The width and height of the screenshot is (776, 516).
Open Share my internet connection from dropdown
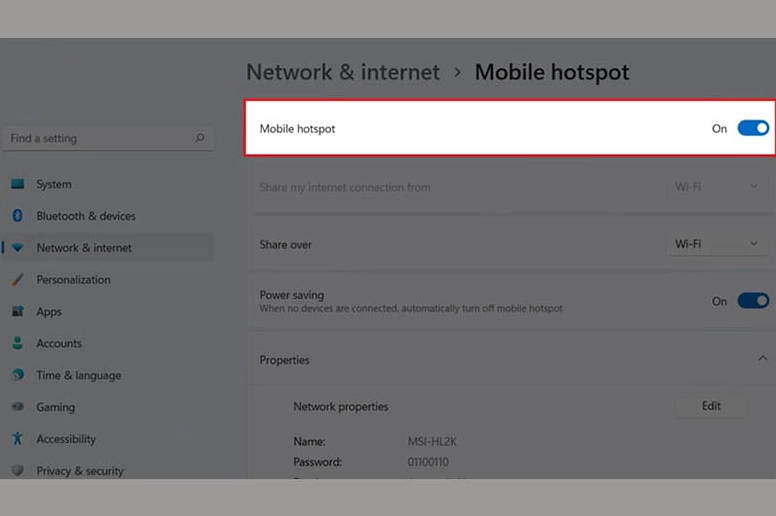(x=717, y=187)
